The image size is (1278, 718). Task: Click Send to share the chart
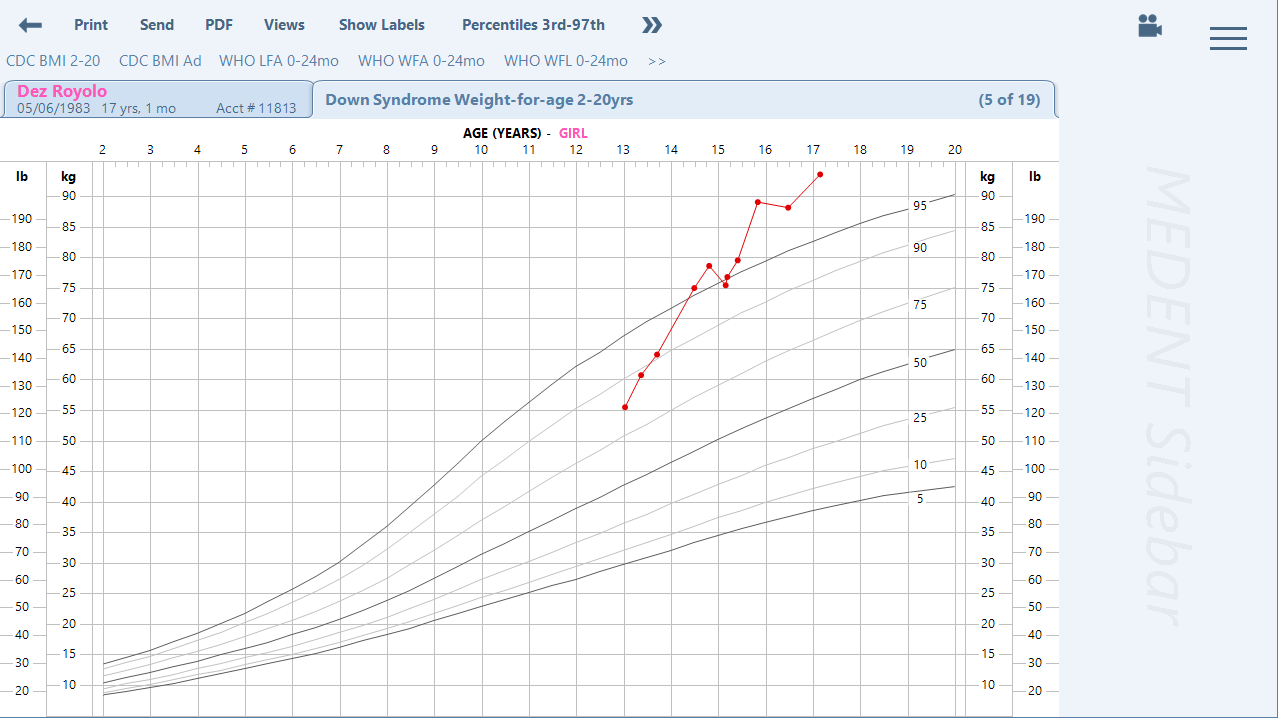tap(157, 24)
